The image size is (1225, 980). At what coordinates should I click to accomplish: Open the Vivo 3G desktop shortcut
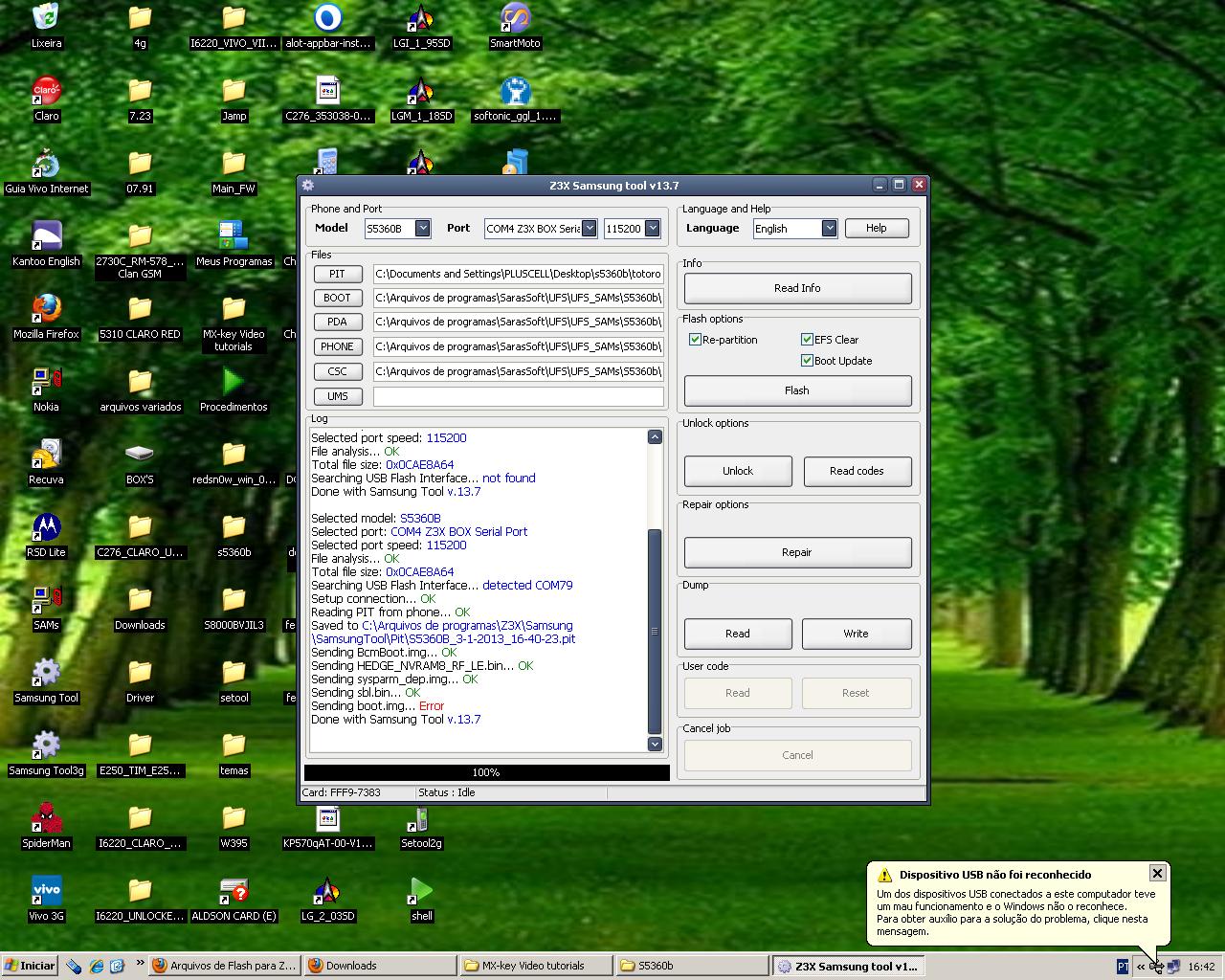[x=46, y=899]
